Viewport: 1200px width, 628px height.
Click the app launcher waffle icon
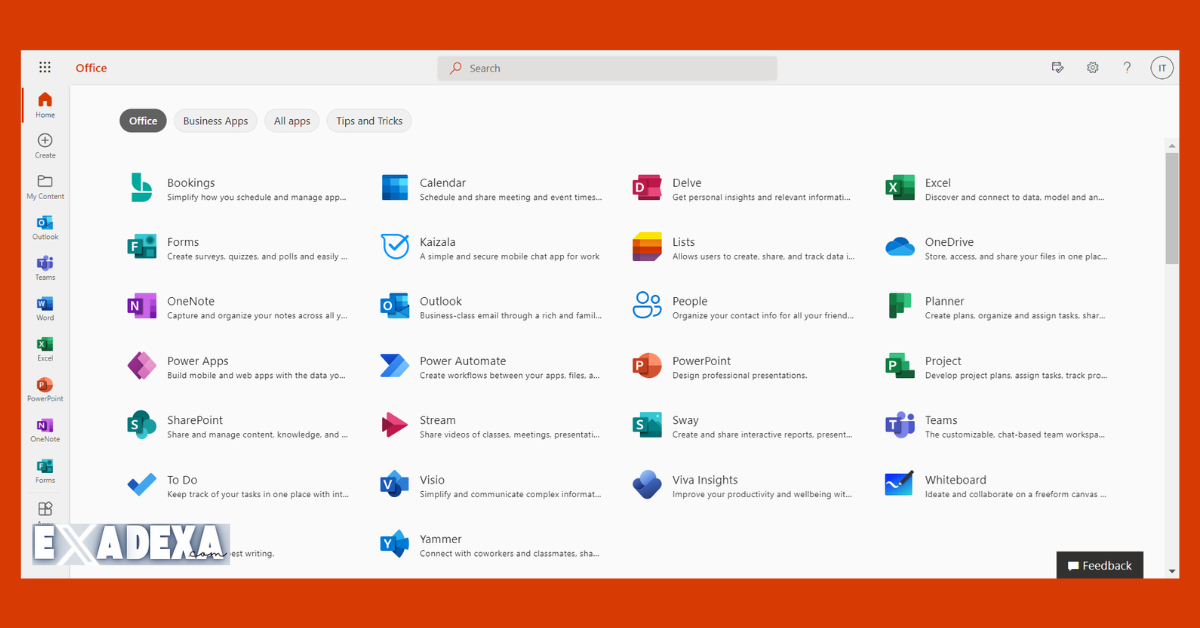(x=44, y=67)
